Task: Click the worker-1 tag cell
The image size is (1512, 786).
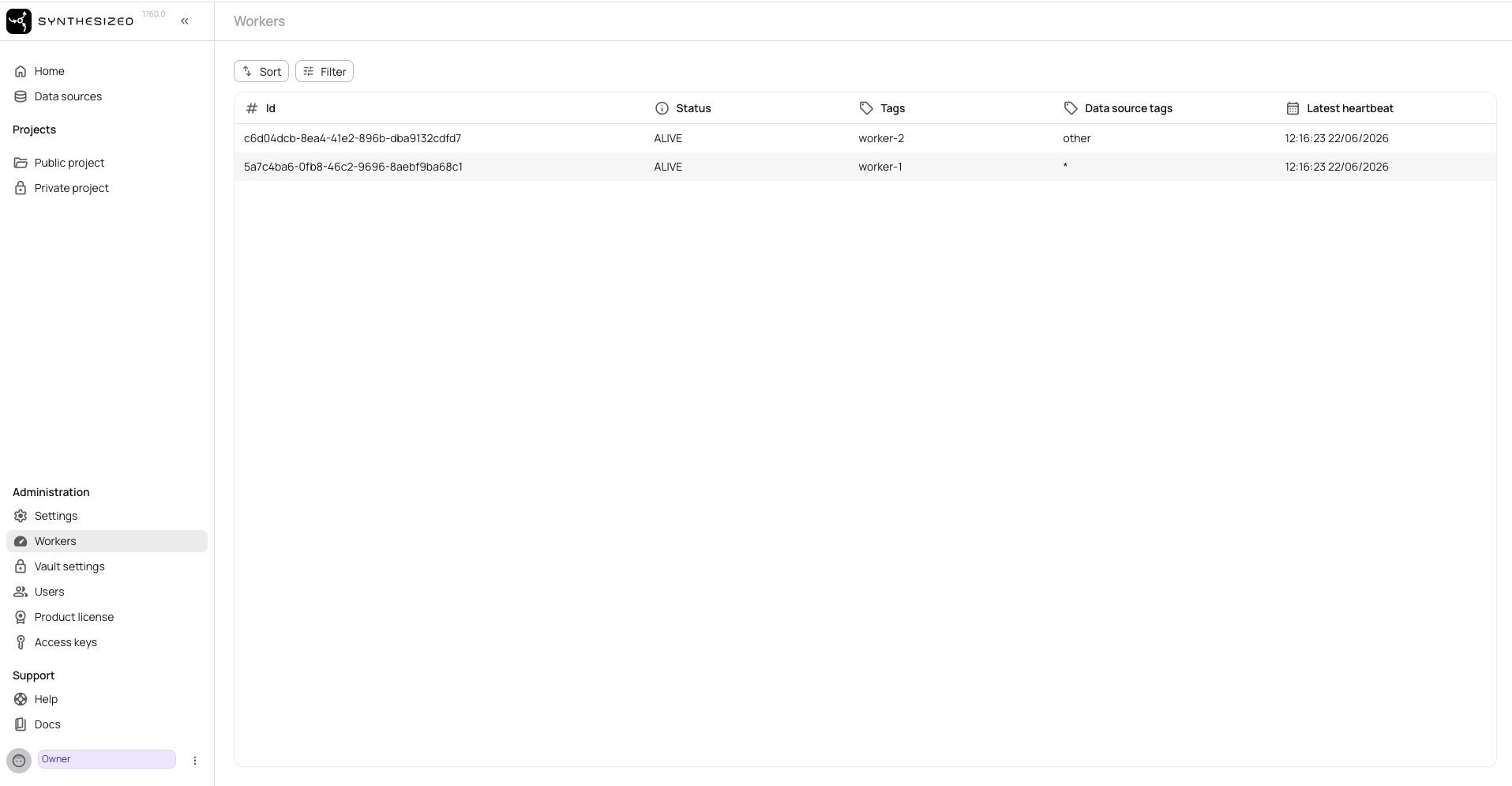Action: [x=880, y=167]
